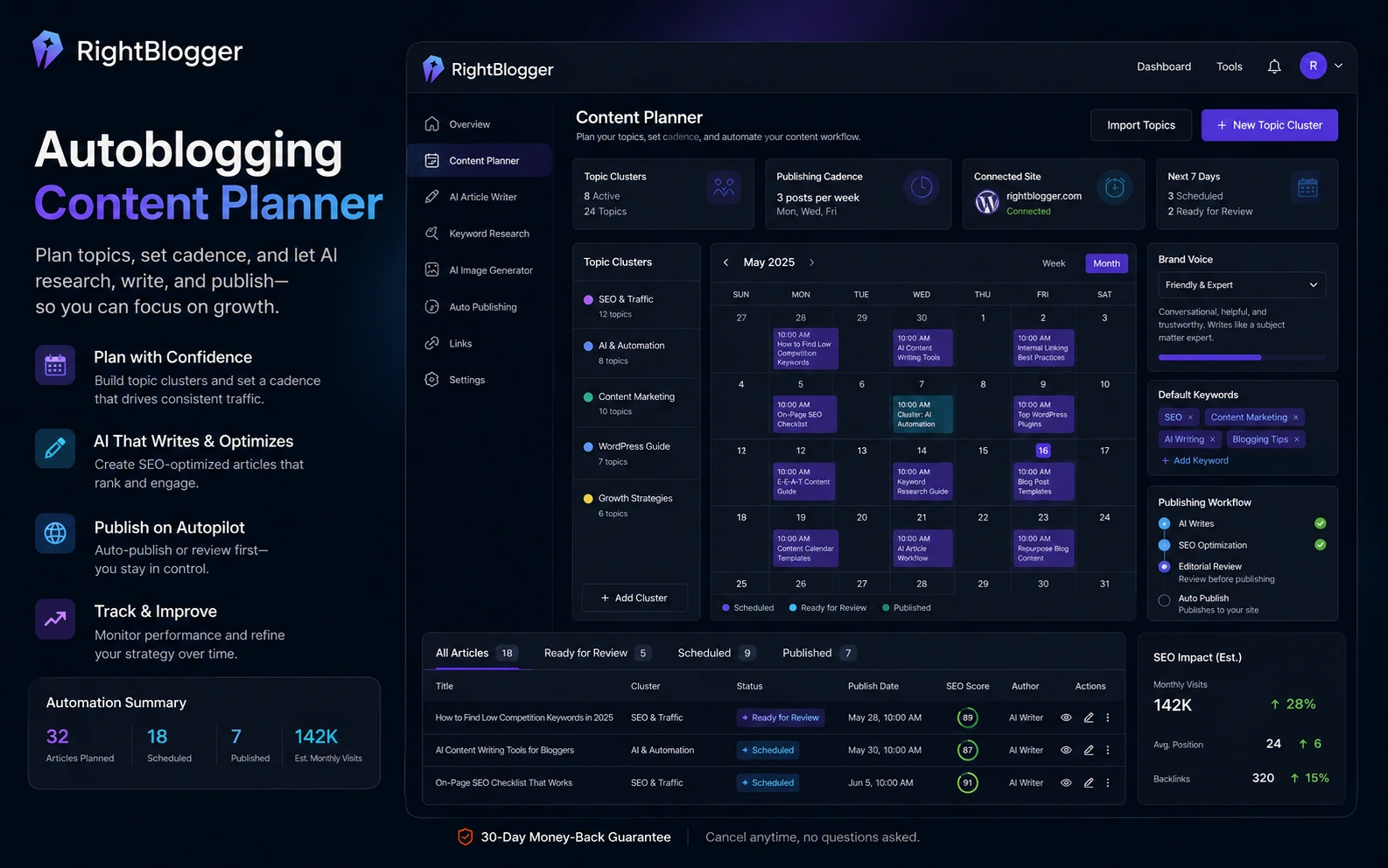Edit the On-Page SEO Checklist article (pencil)
The height and width of the screenshot is (868, 1388).
tap(1089, 783)
